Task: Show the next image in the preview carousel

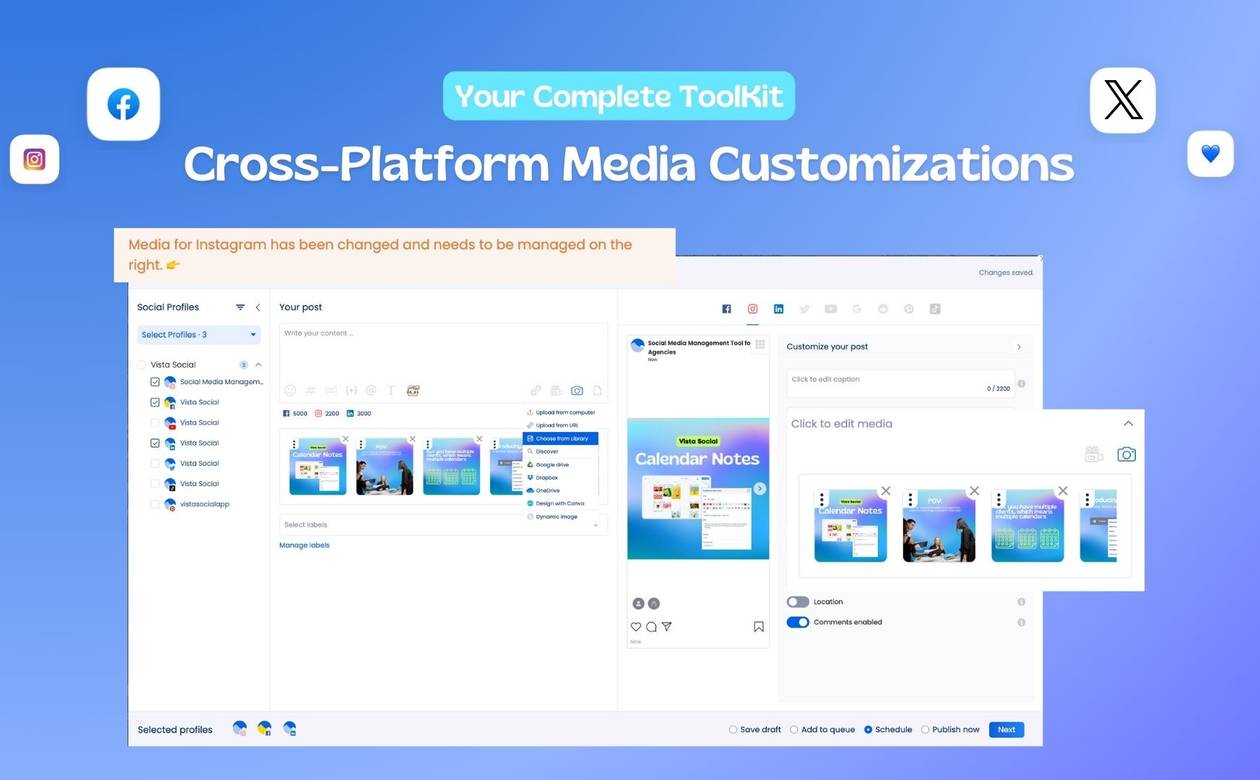Action: [x=760, y=488]
